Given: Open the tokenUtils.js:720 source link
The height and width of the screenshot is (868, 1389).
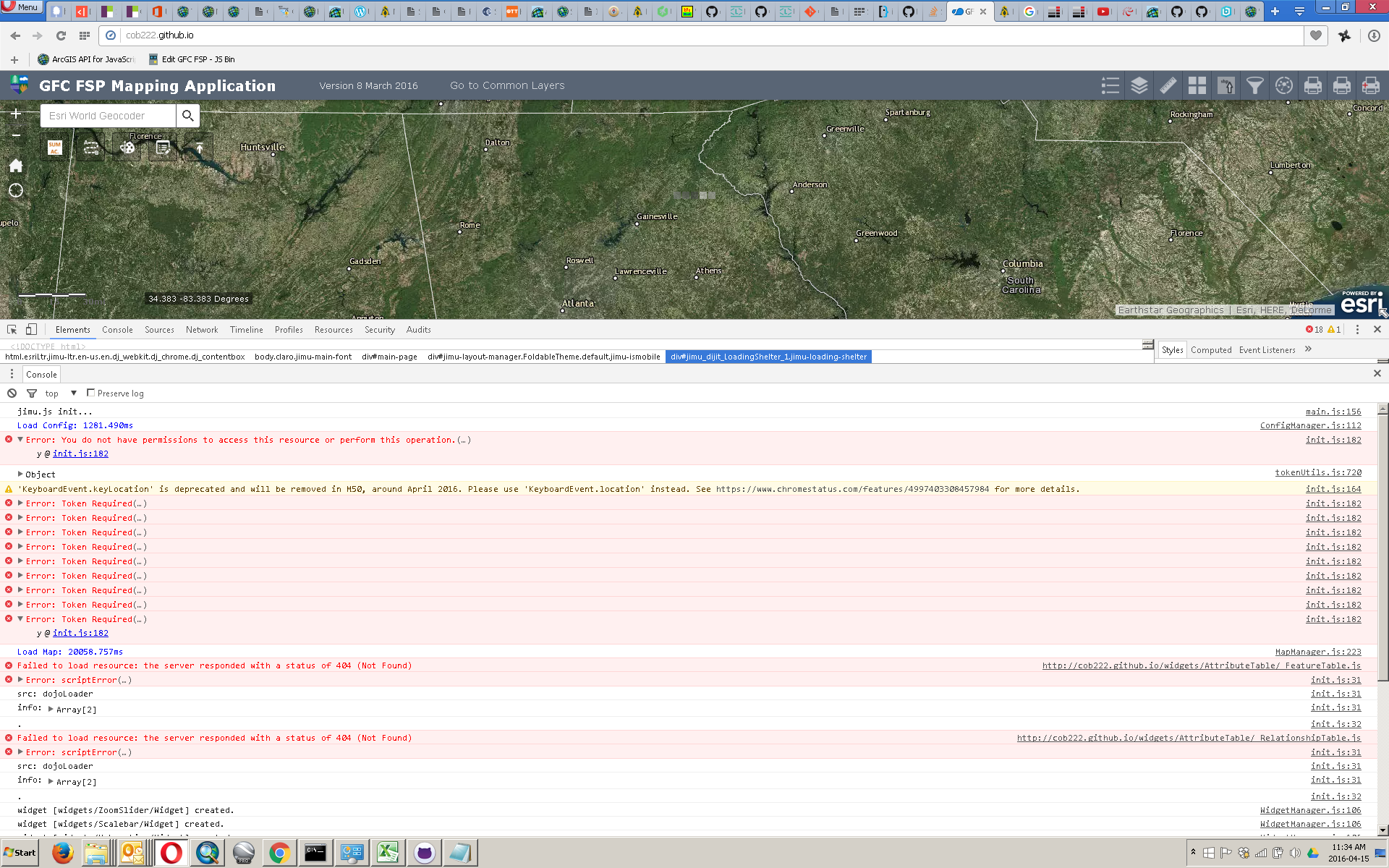Looking at the screenshot, I should pos(1318,472).
